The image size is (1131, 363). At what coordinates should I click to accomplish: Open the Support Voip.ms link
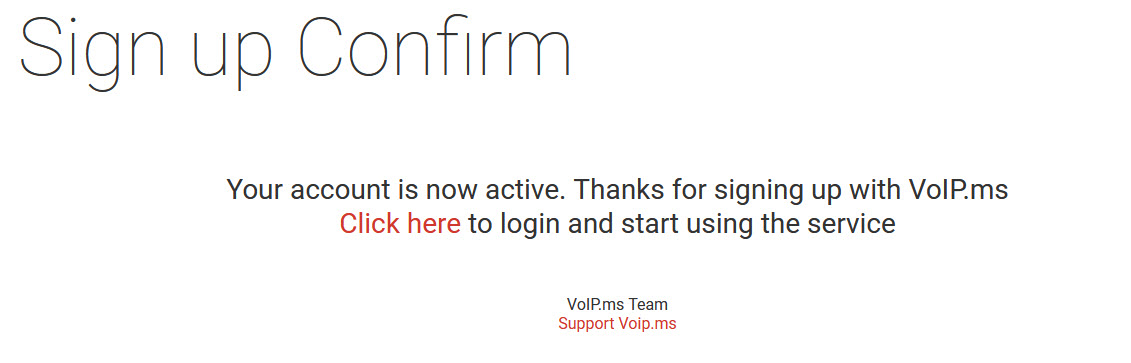617,323
